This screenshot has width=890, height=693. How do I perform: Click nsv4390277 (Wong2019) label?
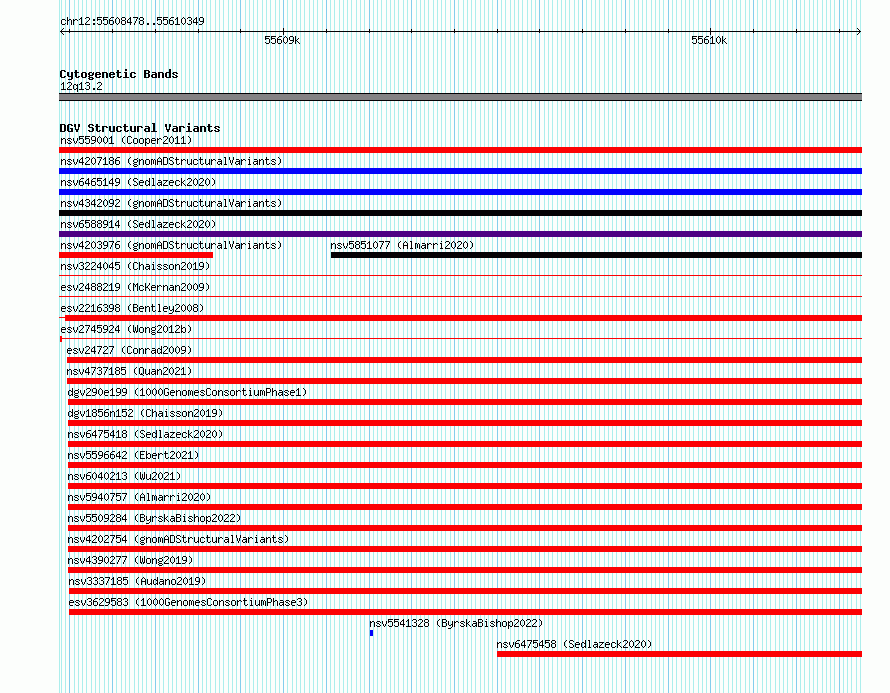click(130, 560)
